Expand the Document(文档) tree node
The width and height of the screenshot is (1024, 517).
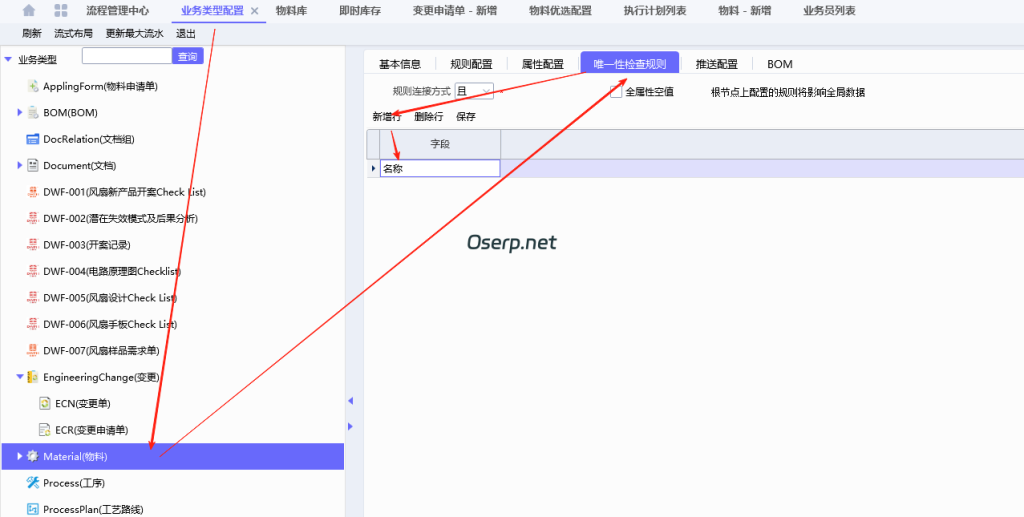pos(20,165)
